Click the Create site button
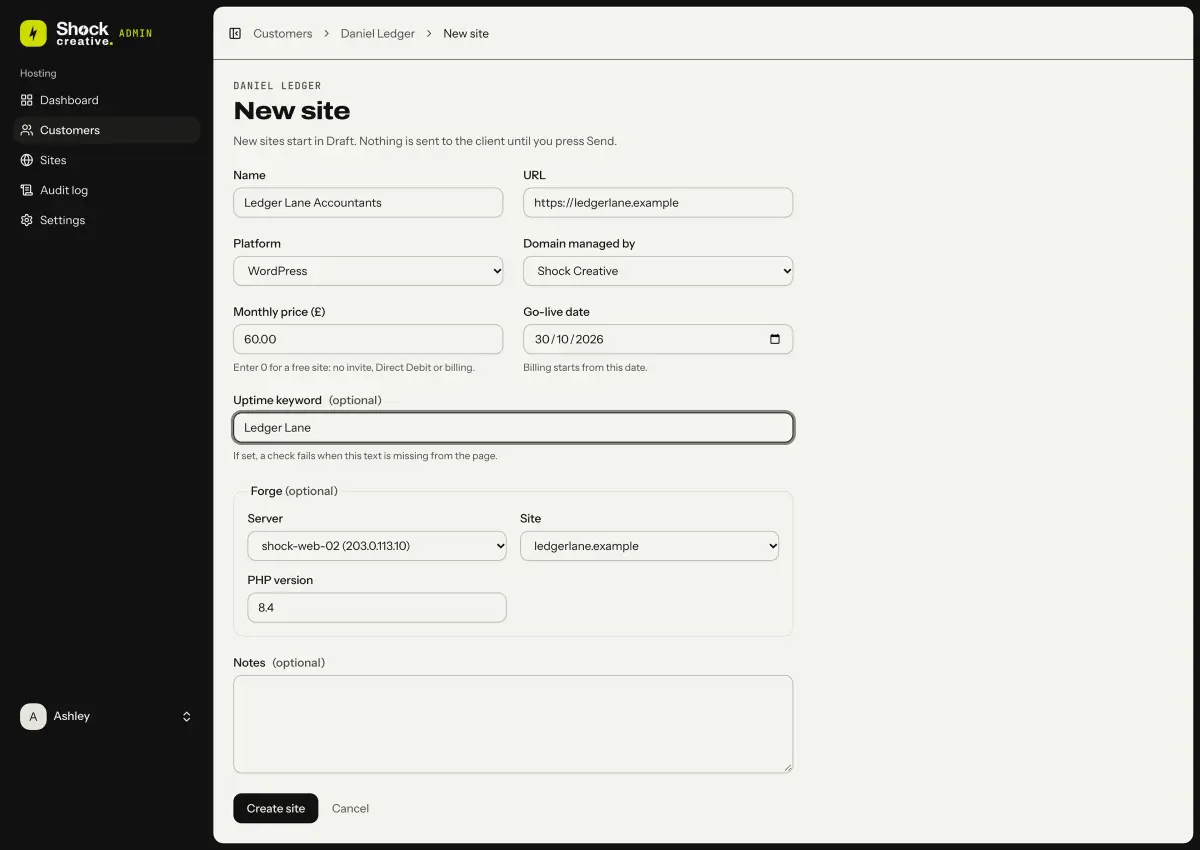Viewport: 1200px width, 850px height. [276, 808]
